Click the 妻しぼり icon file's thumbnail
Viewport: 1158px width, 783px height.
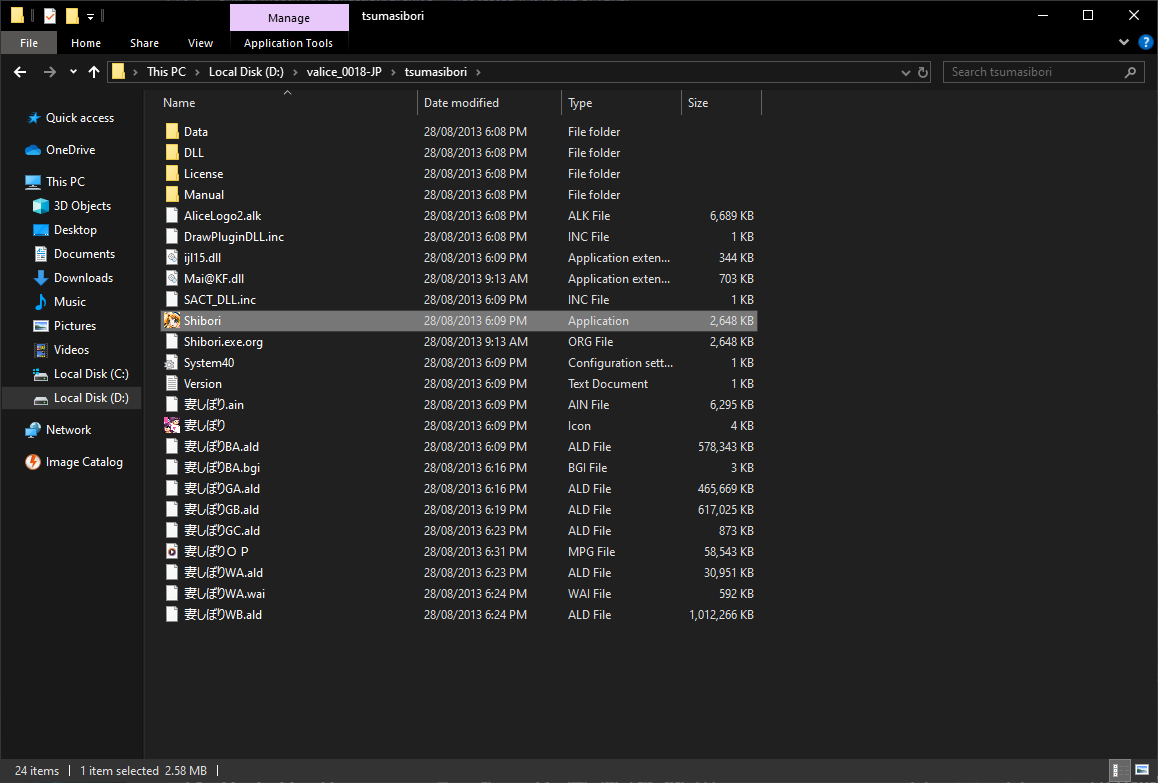171,425
